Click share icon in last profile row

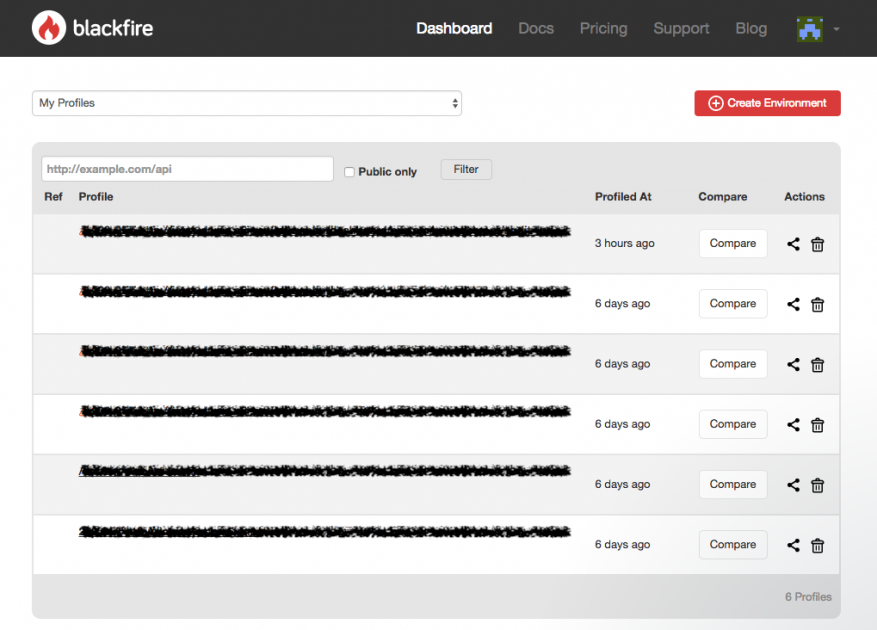pyautogui.click(x=793, y=545)
